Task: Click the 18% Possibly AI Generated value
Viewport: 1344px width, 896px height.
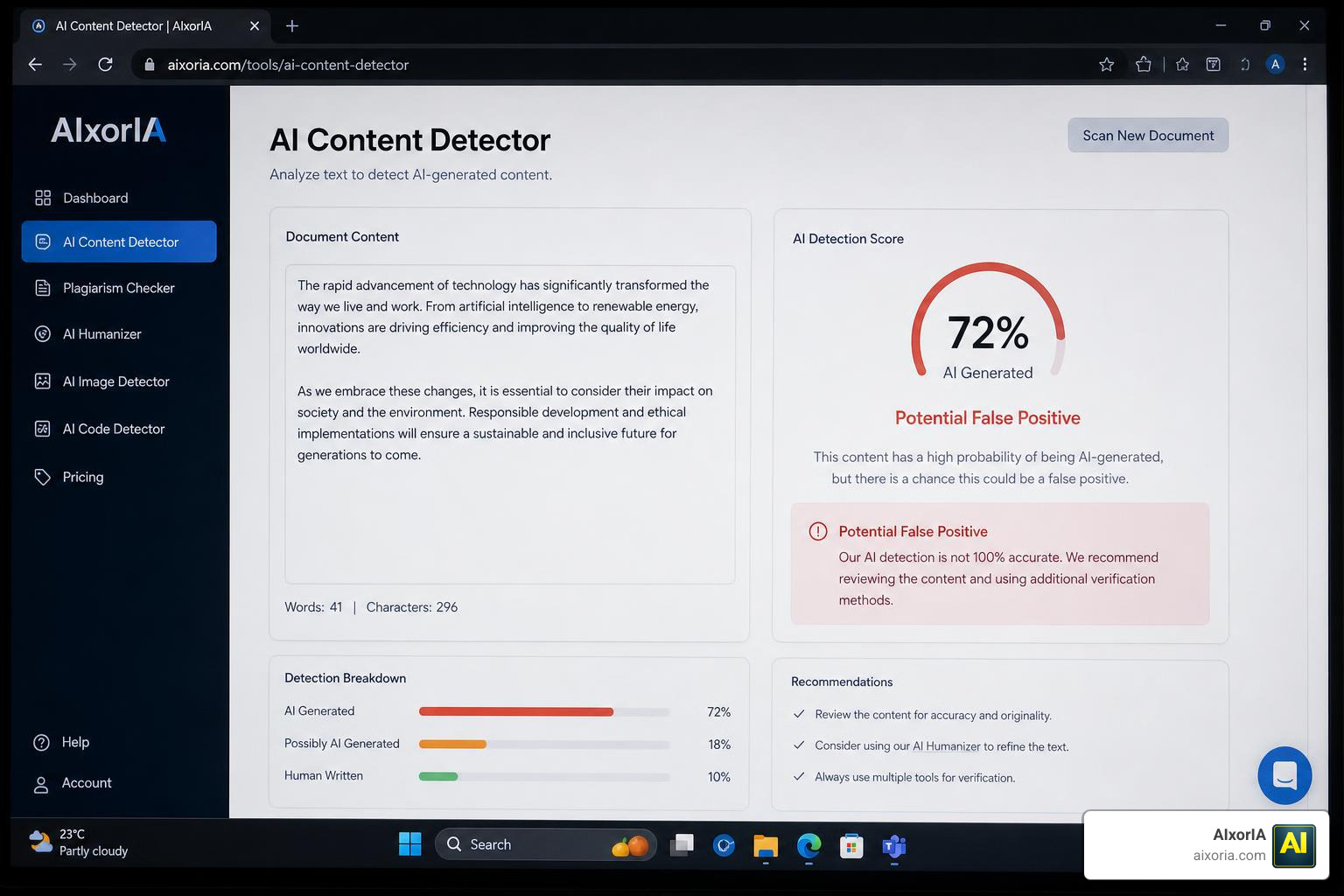Action: coord(719,745)
